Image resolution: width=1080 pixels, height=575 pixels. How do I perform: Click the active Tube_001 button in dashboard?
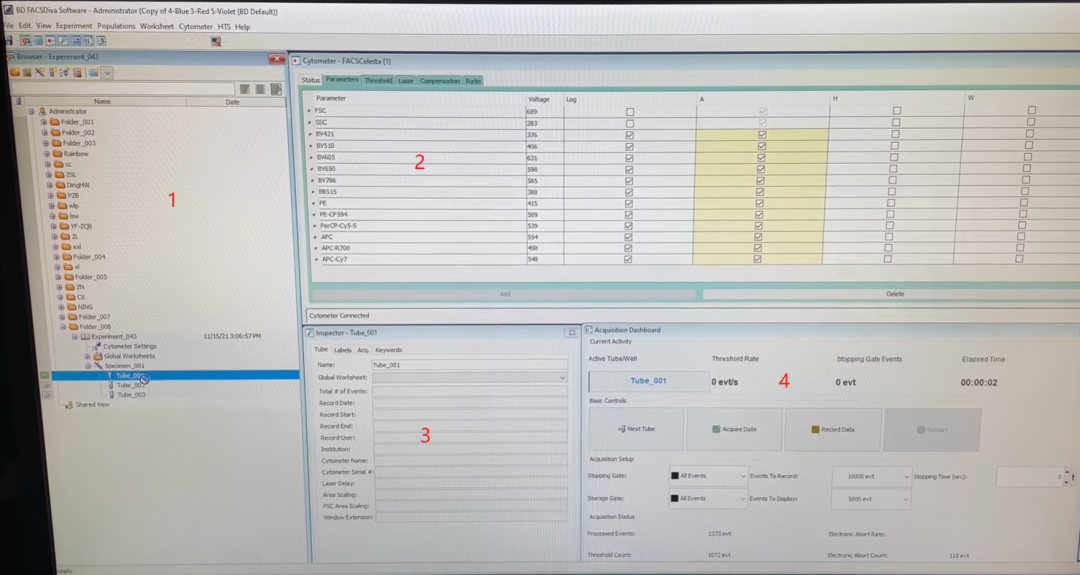click(x=648, y=381)
